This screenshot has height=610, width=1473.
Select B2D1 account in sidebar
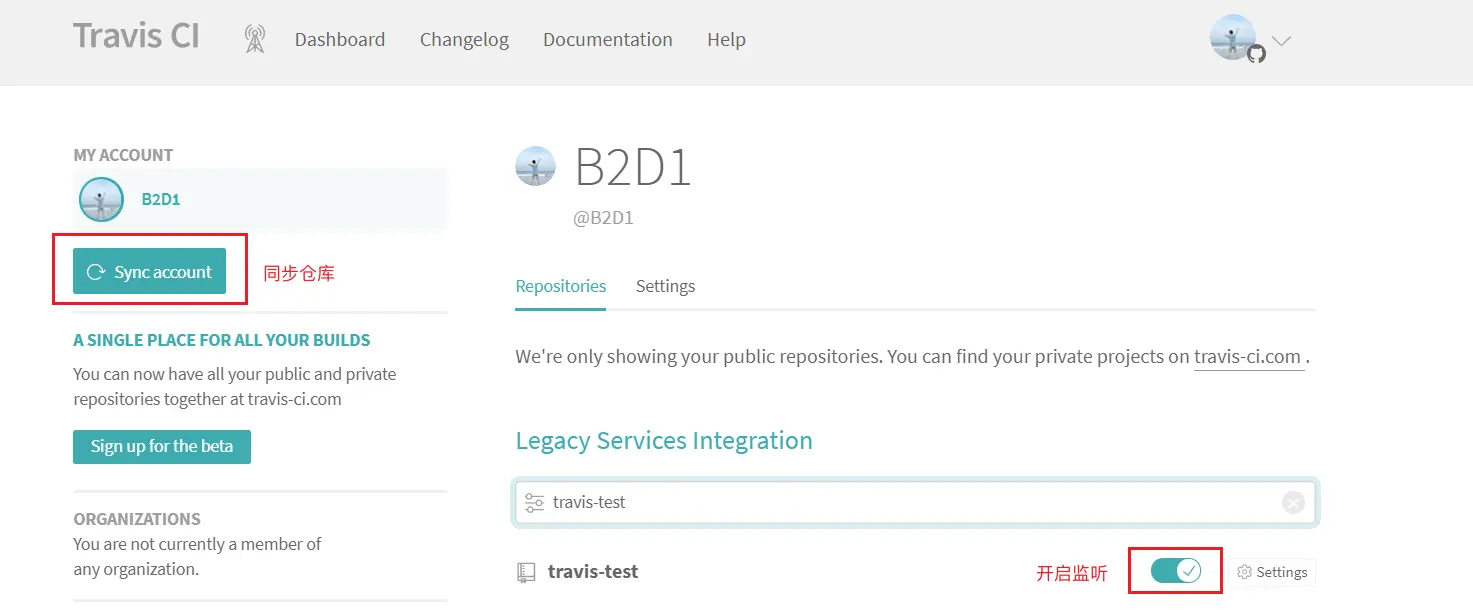pos(260,199)
